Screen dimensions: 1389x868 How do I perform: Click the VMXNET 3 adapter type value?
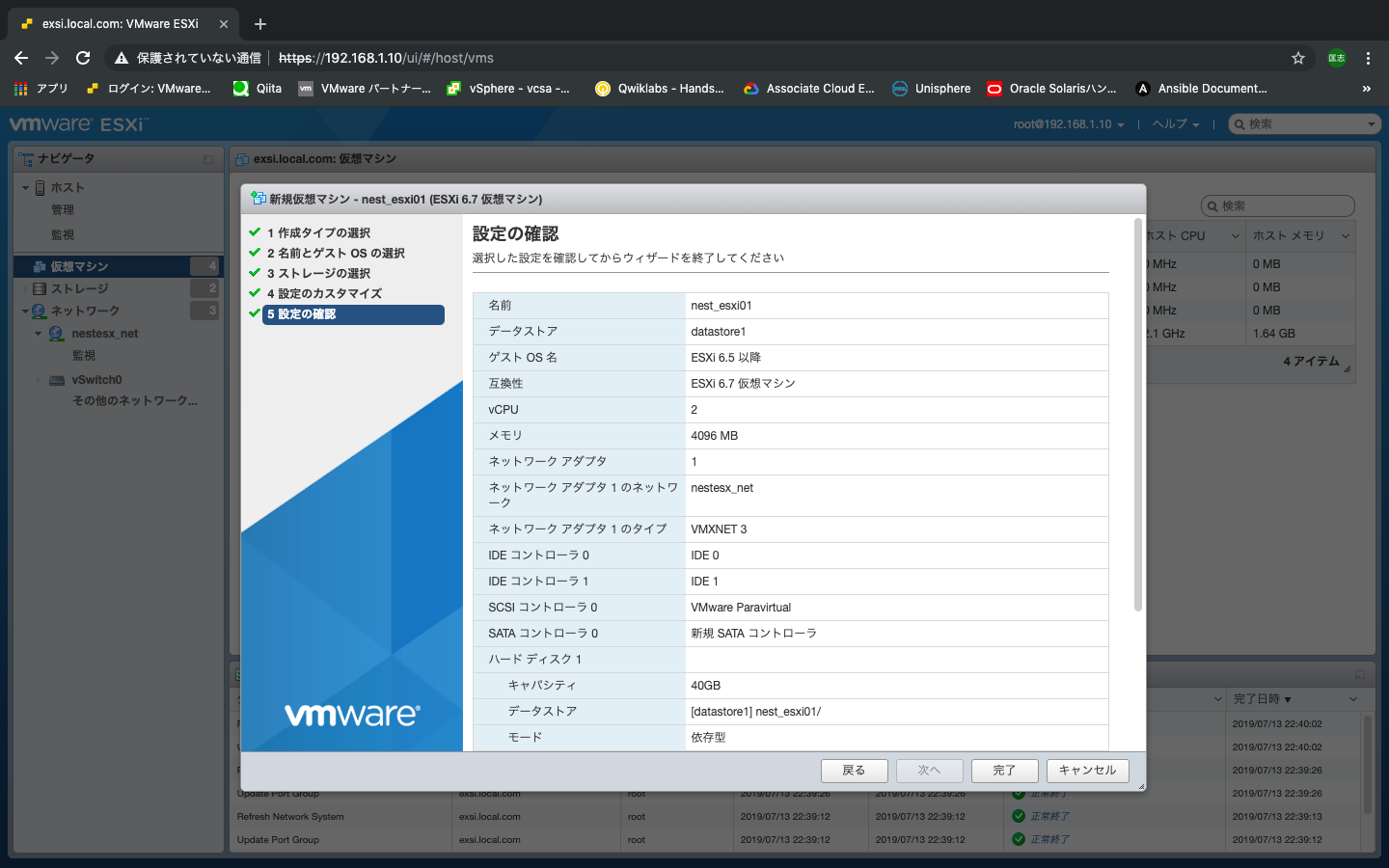pyautogui.click(x=719, y=529)
